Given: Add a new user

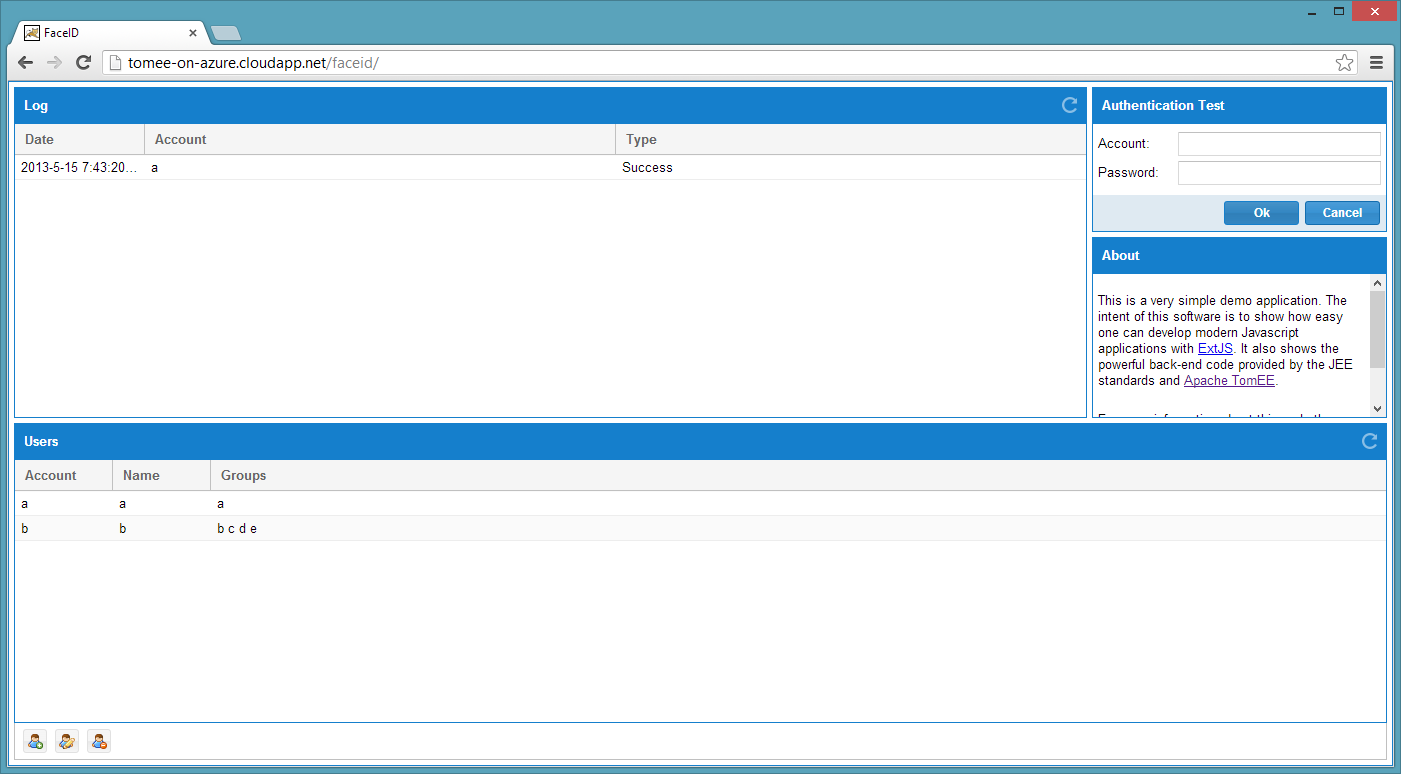Looking at the screenshot, I should 34,740.
